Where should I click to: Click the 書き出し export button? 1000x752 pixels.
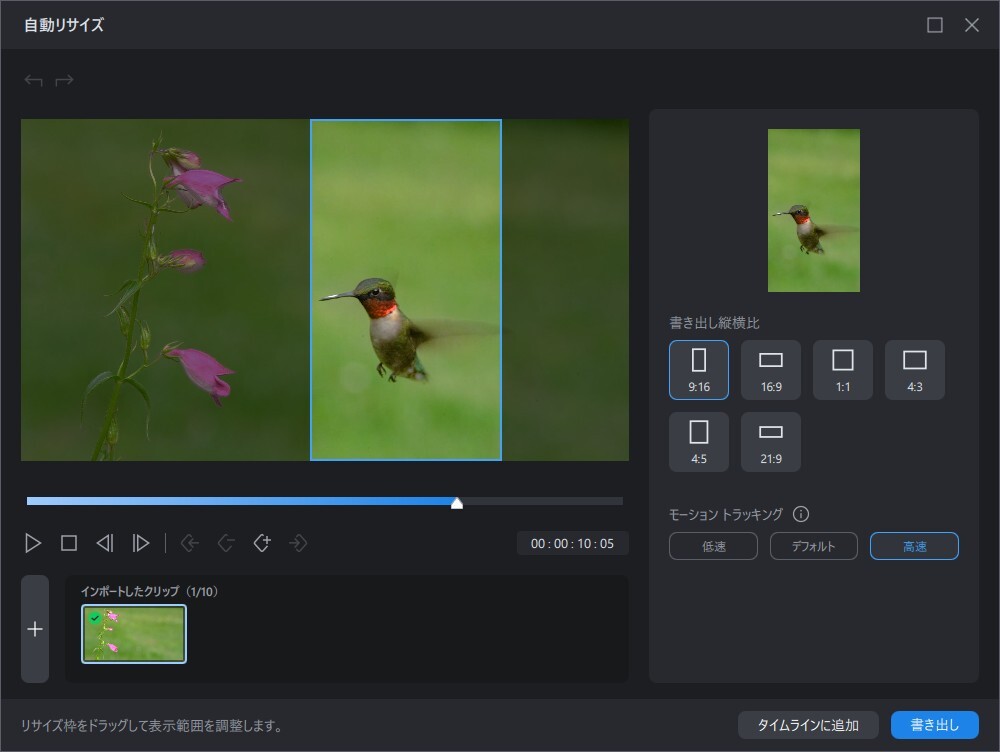tap(935, 725)
